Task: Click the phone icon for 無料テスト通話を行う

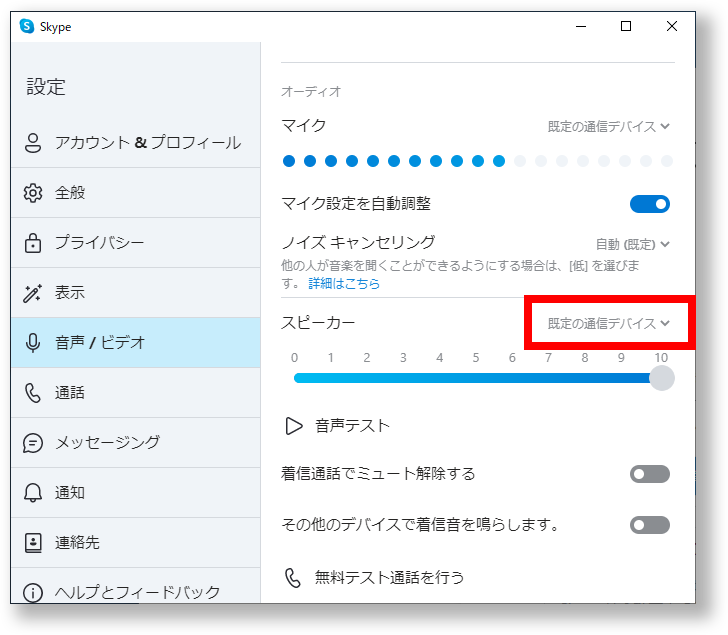Action: click(x=293, y=578)
